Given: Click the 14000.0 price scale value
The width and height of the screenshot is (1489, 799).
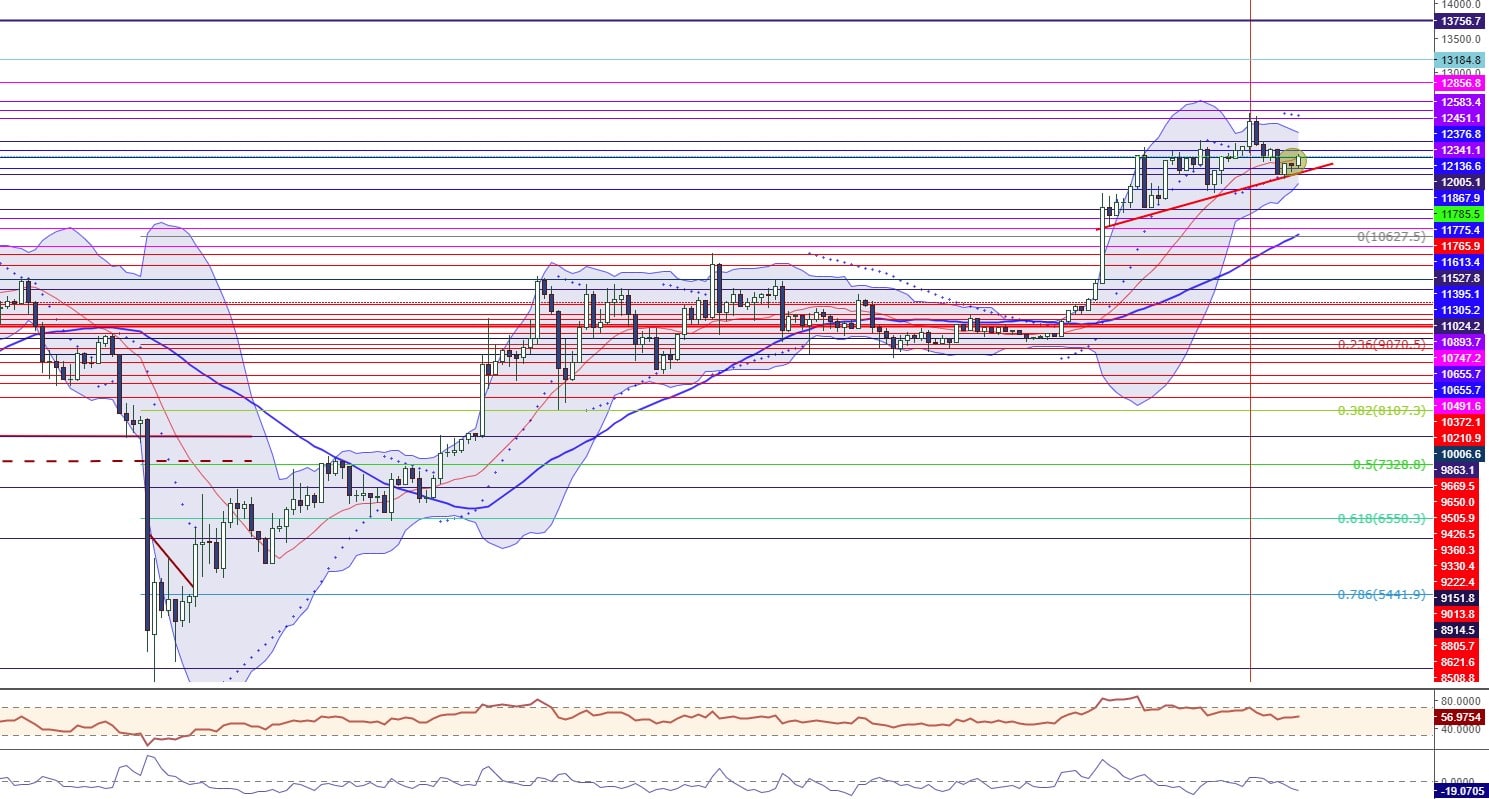Looking at the screenshot, I should (1461, 5).
